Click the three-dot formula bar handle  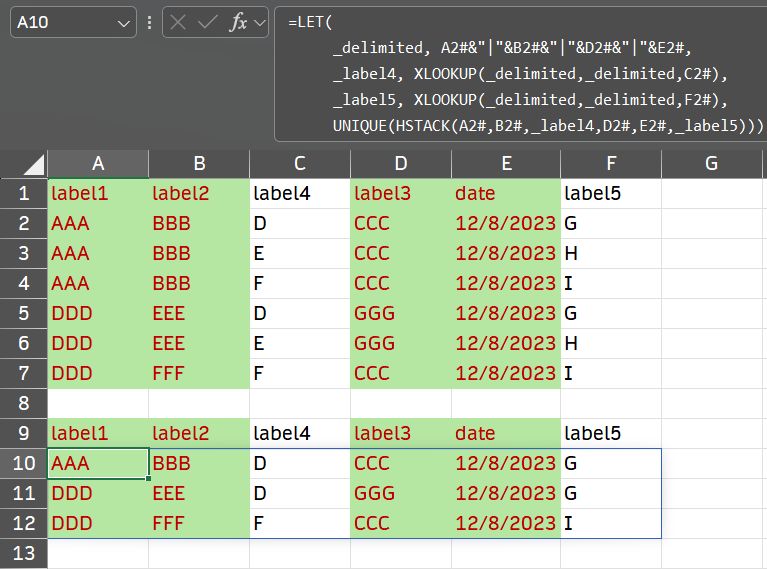click(149, 22)
